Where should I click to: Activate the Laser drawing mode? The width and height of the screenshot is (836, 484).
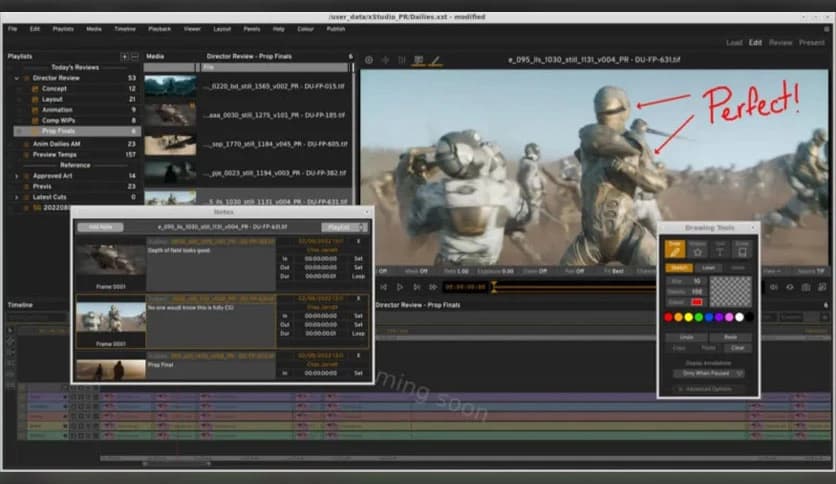click(x=708, y=268)
